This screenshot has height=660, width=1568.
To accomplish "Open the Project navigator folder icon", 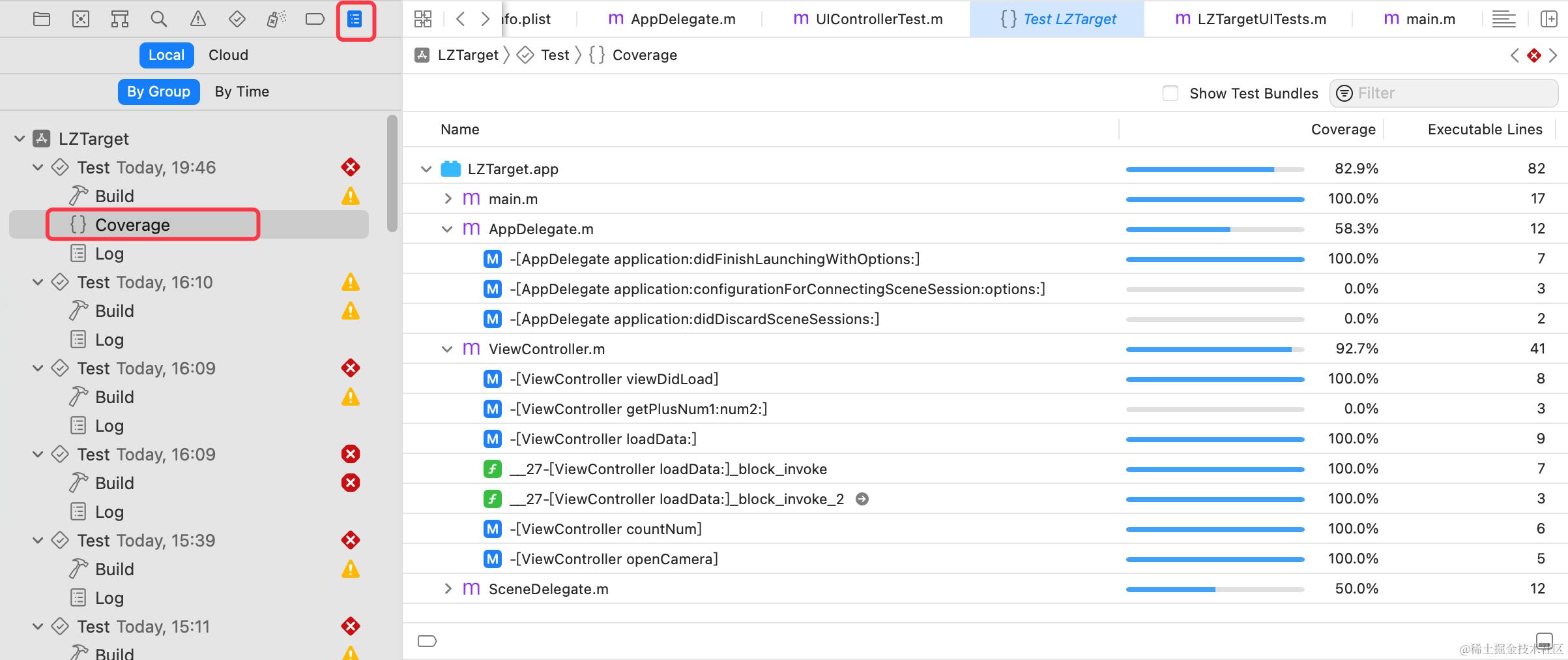I will 42,19.
